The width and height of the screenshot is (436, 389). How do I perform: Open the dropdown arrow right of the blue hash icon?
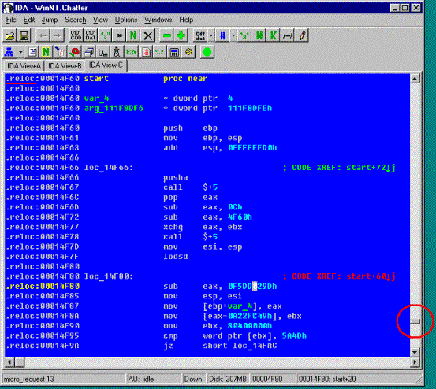coord(233,35)
